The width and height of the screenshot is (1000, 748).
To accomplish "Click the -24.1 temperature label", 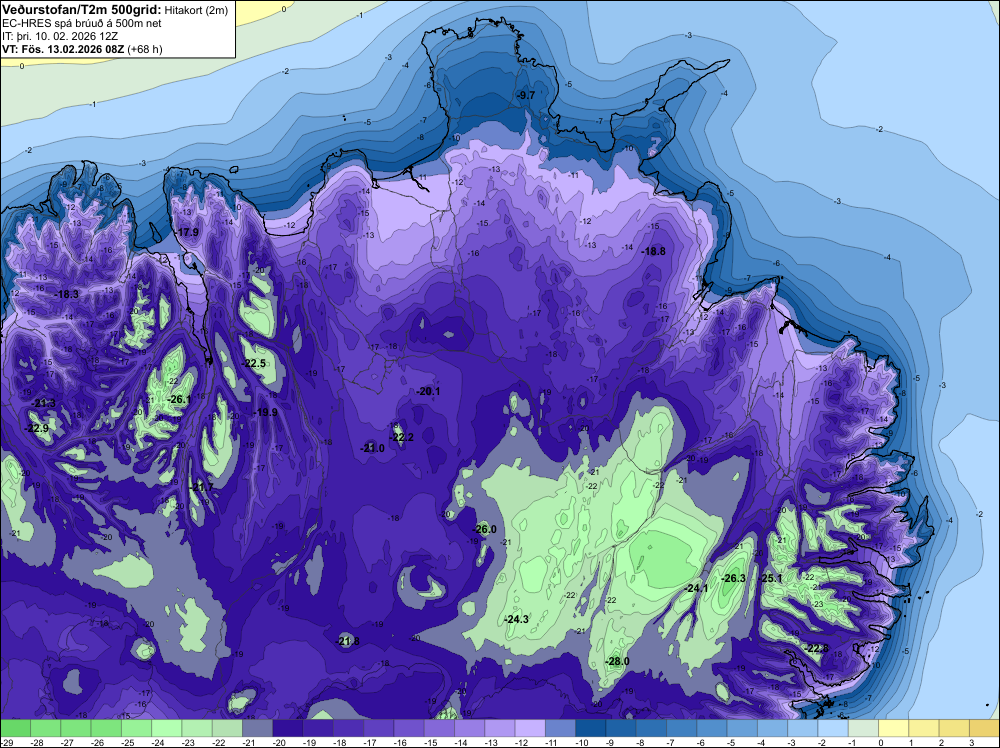I will click(x=696, y=588).
